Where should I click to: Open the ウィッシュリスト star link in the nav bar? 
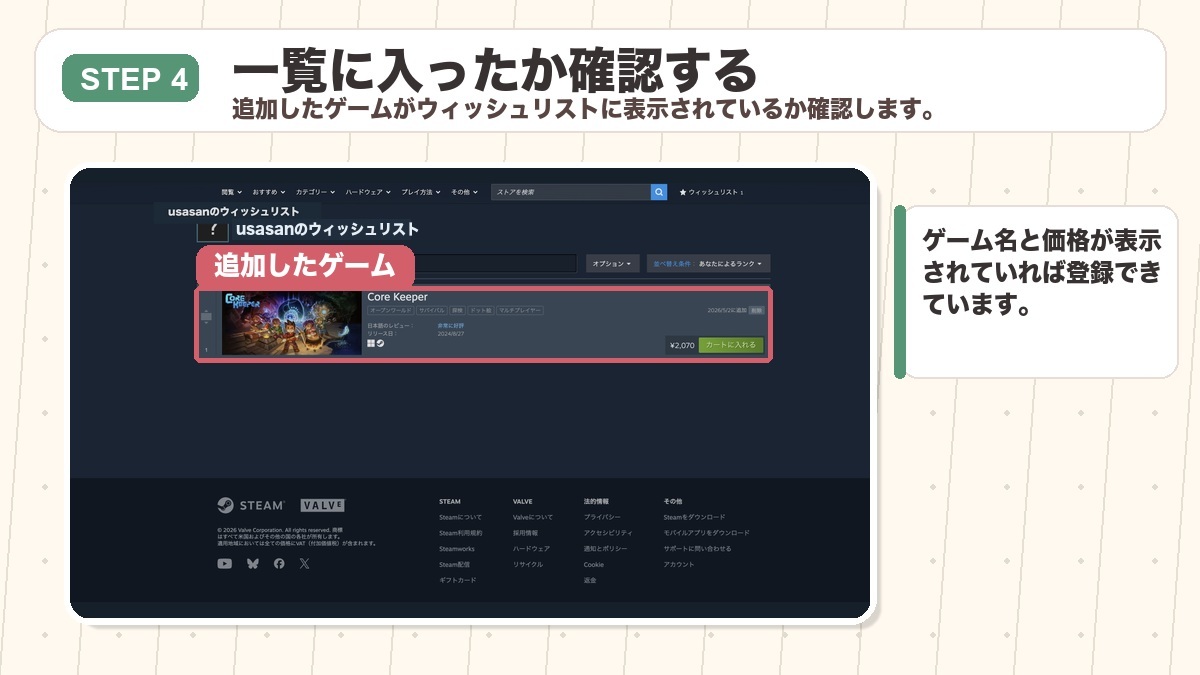[x=711, y=192]
